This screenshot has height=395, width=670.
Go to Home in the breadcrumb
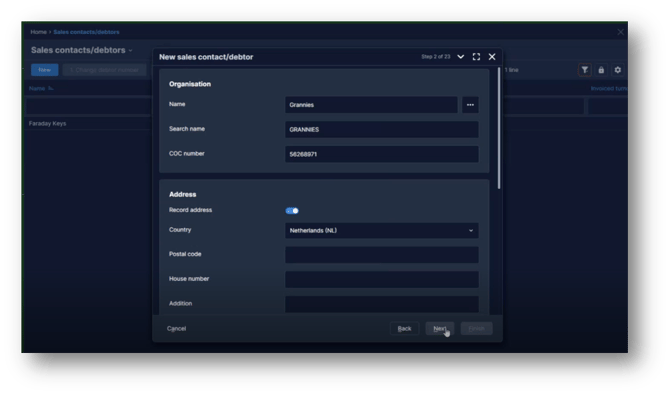[x=38, y=32]
